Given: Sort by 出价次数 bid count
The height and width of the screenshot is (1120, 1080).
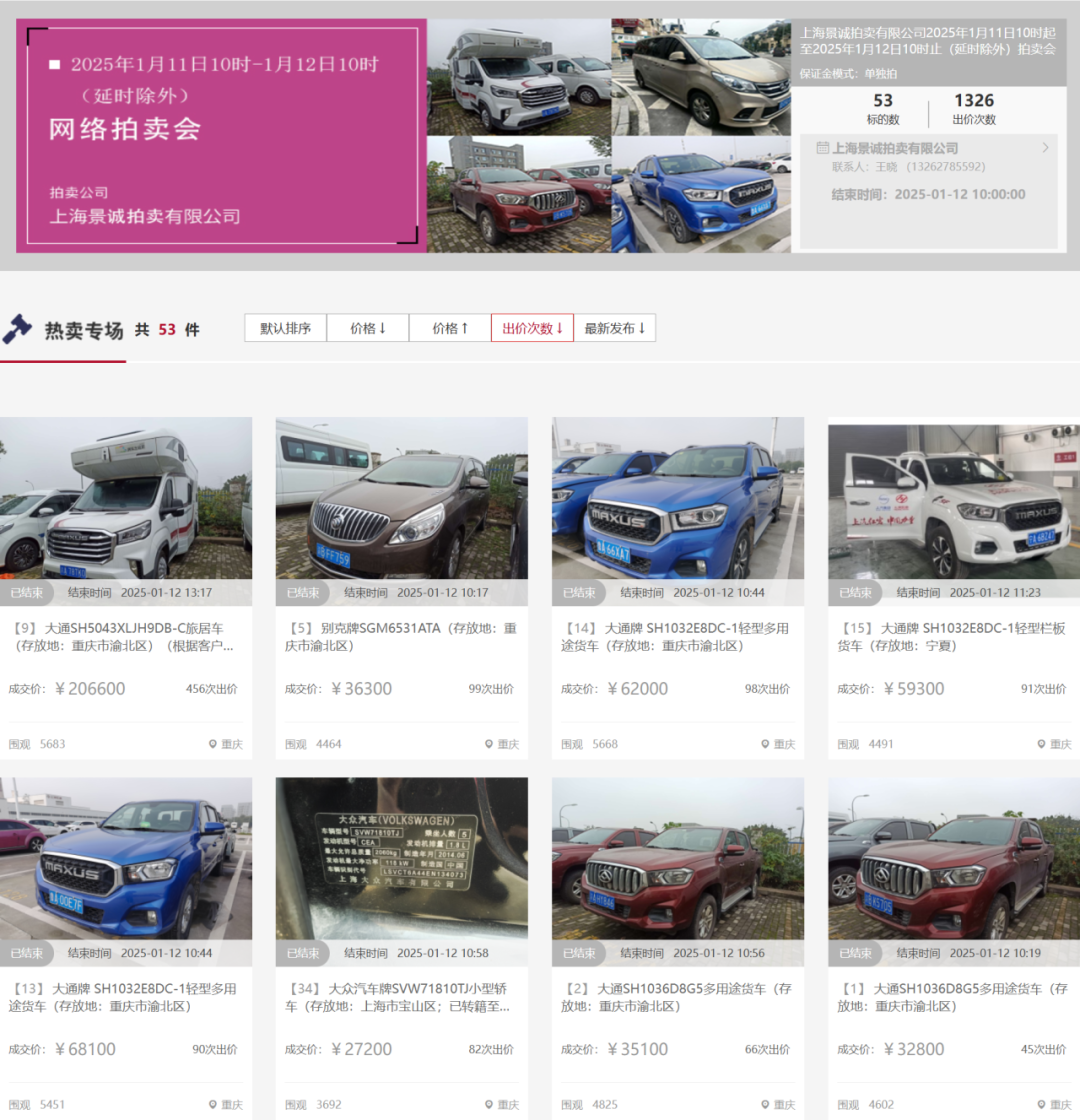Looking at the screenshot, I should point(532,328).
